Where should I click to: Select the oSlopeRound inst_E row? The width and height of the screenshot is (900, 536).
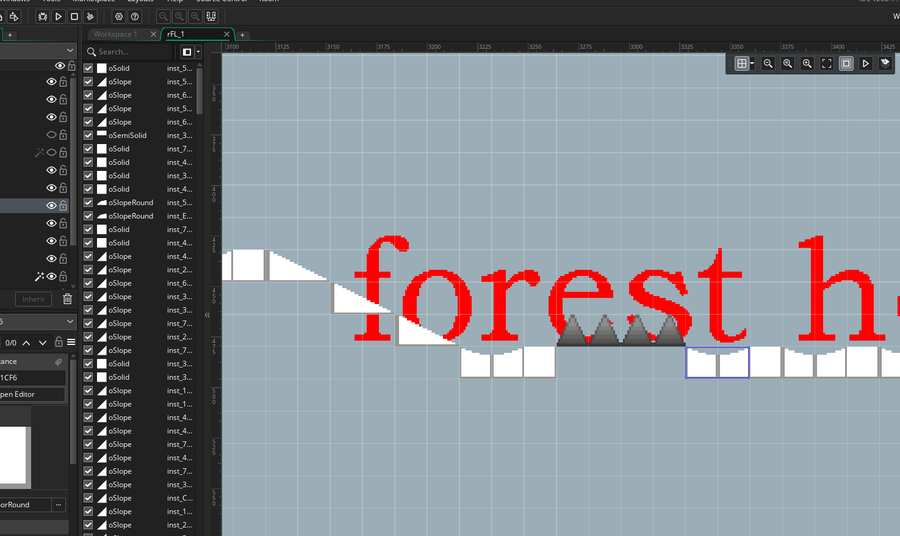(139, 216)
